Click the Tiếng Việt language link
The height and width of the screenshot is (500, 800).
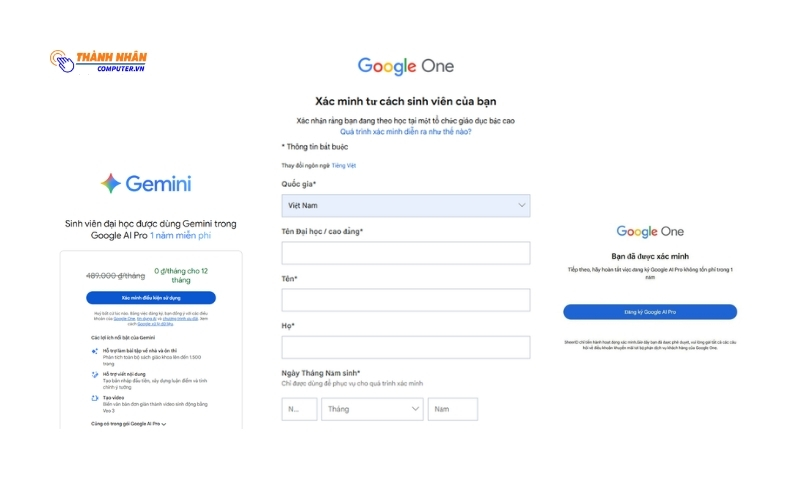[344, 165]
